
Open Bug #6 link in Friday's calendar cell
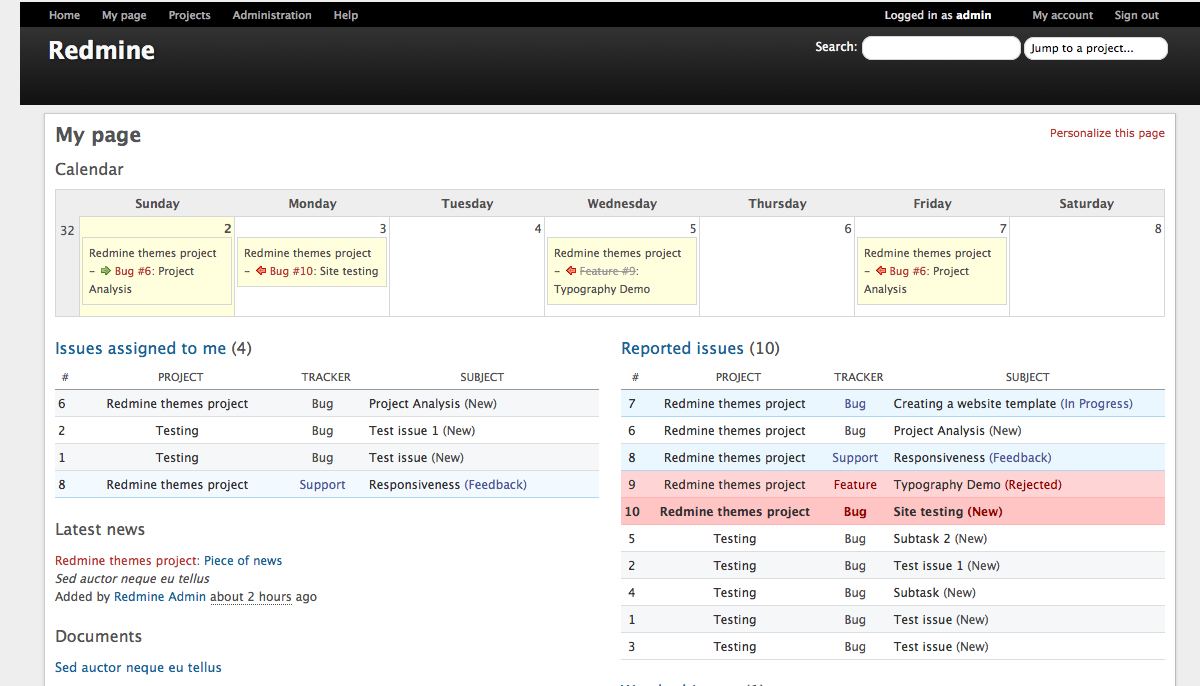pyautogui.click(x=910, y=271)
